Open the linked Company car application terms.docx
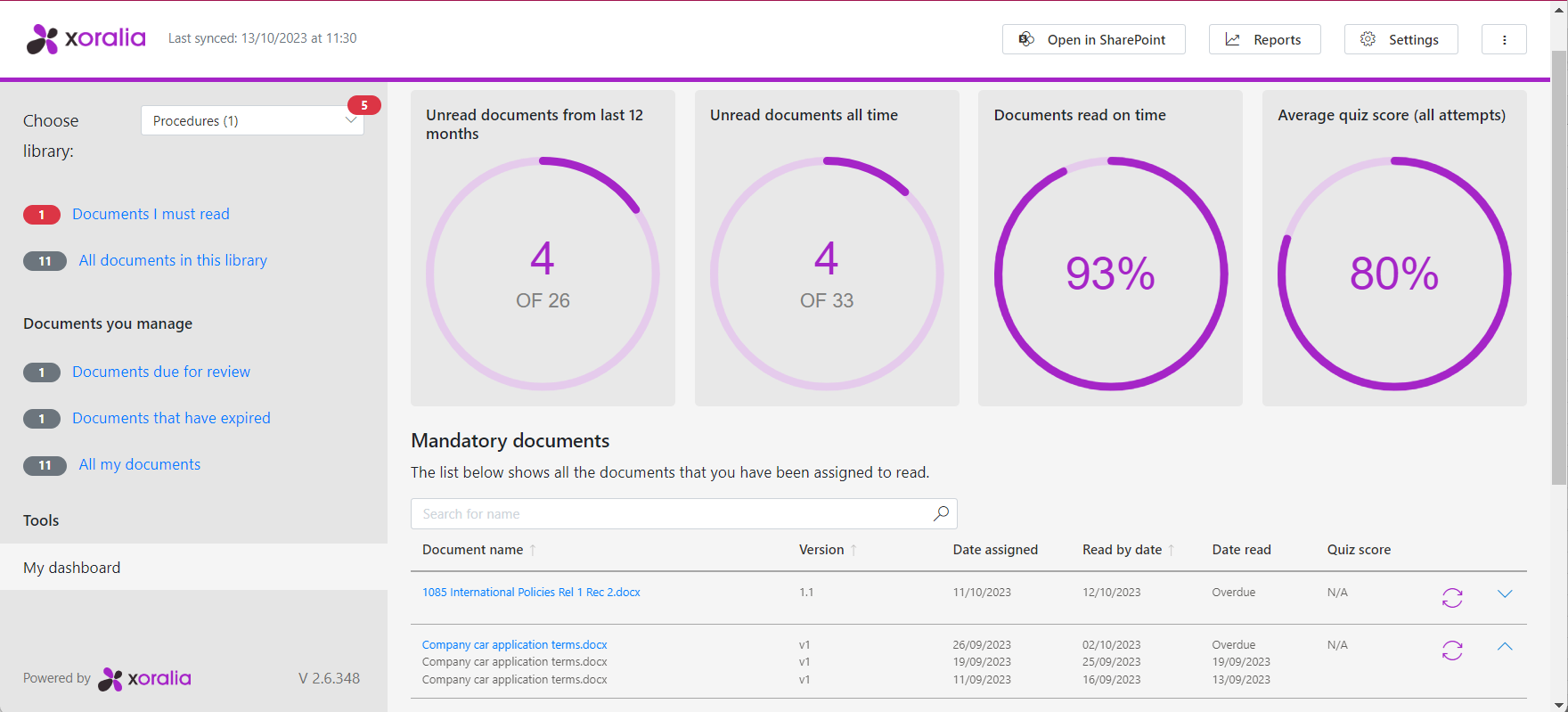Image resolution: width=1568 pixels, height=712 pixels. tap(514, 644)
